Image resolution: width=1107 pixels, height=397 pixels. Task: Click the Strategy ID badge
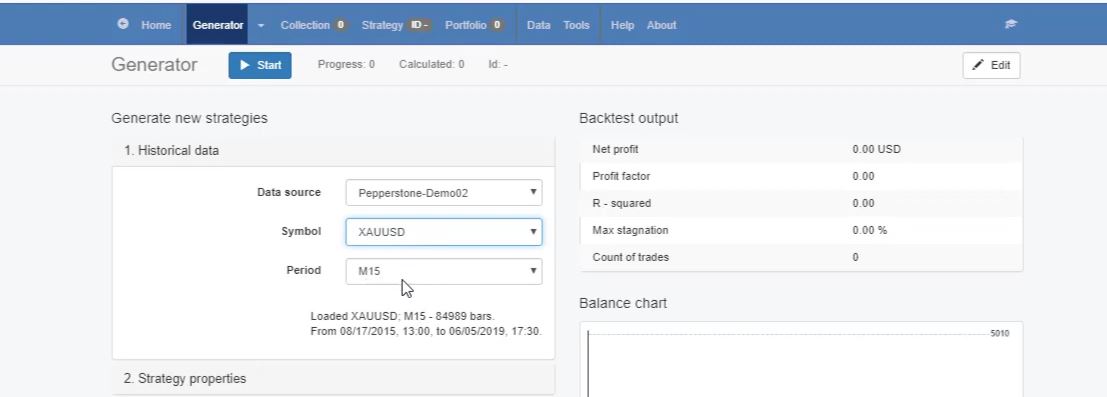pos(420,25)
